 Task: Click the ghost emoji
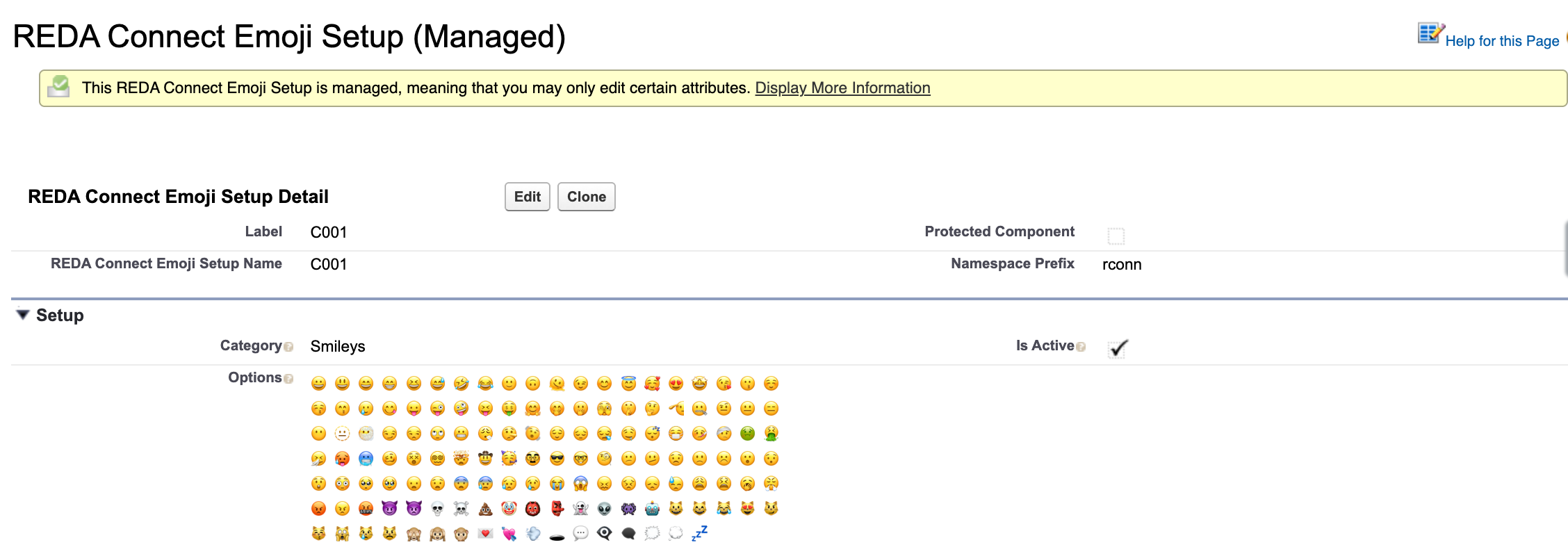pyautogui.click(x=580, y=508)
